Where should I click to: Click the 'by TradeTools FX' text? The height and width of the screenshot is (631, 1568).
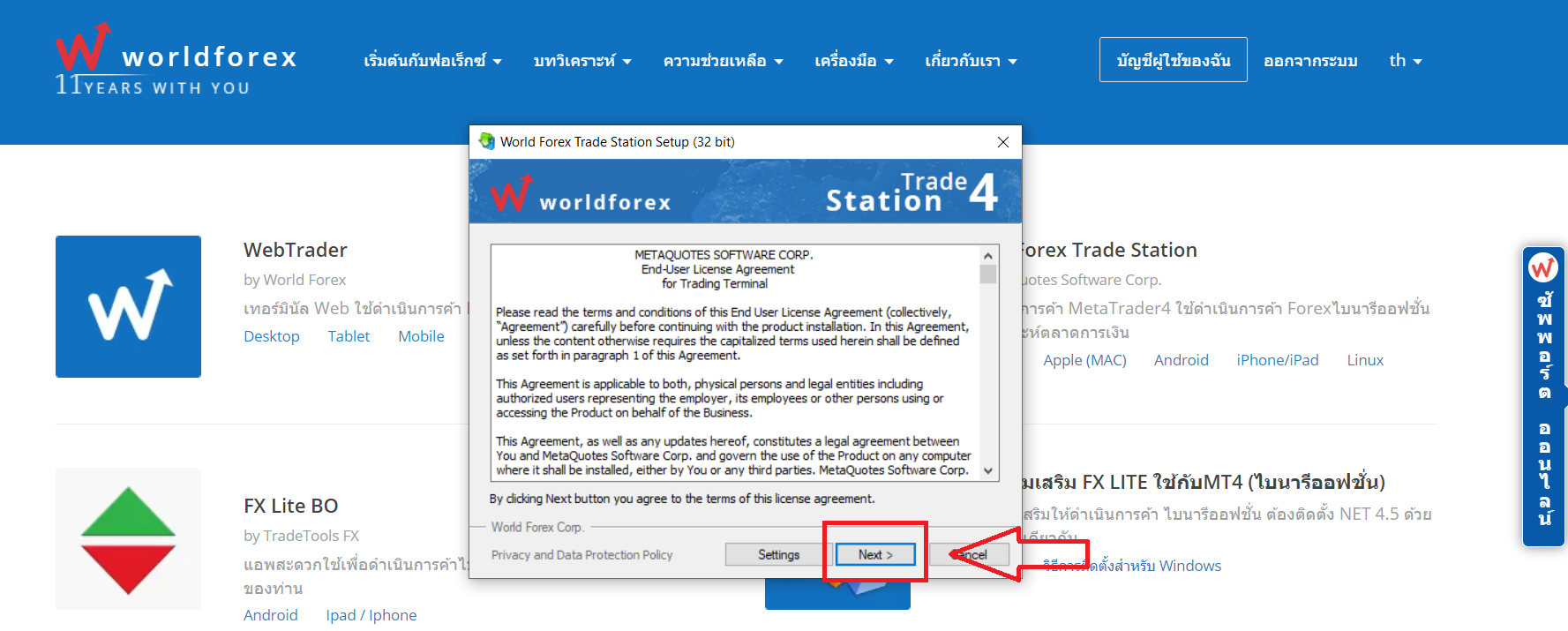[301, 536]
